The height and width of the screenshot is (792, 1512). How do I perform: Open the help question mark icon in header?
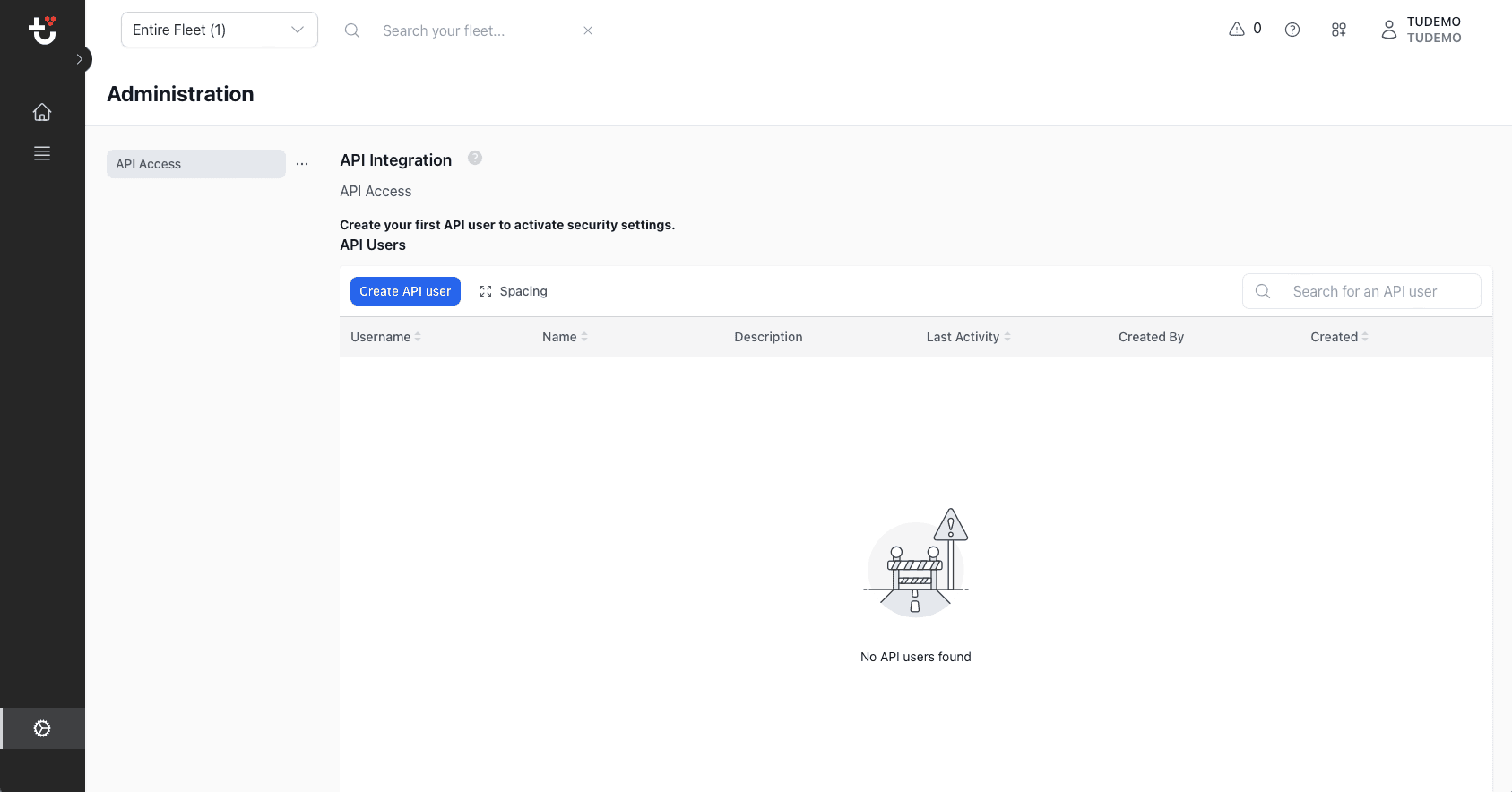tap(1292, 30)
